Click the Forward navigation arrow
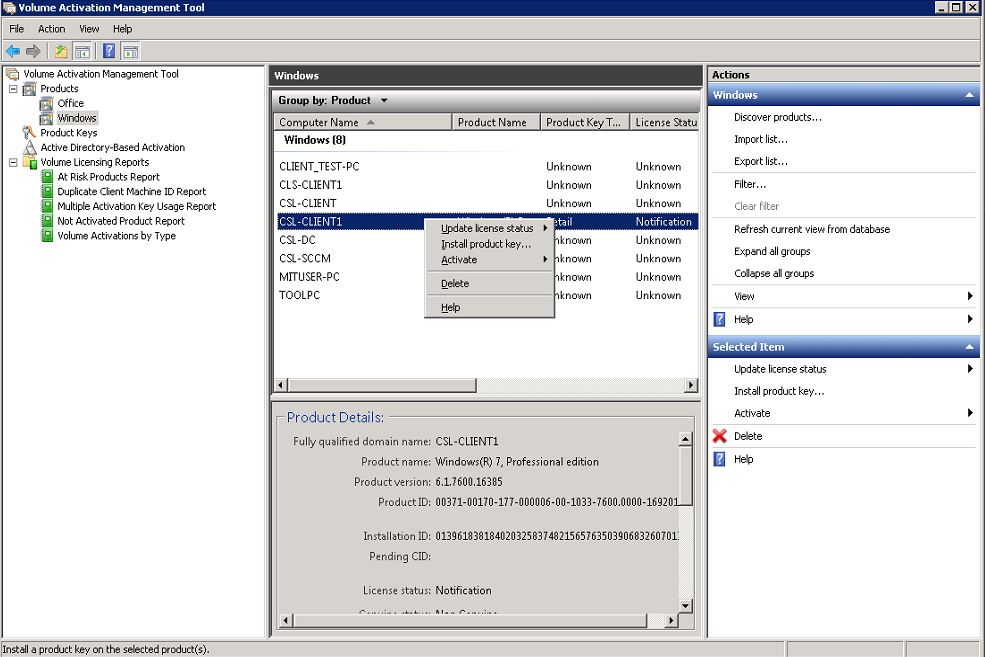This screenshot has height=657, width=985. (x=33, y=50)
